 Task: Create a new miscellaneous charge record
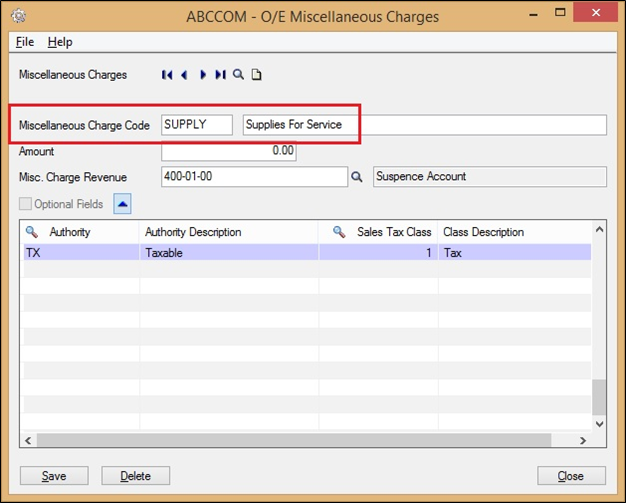point(256,74)
